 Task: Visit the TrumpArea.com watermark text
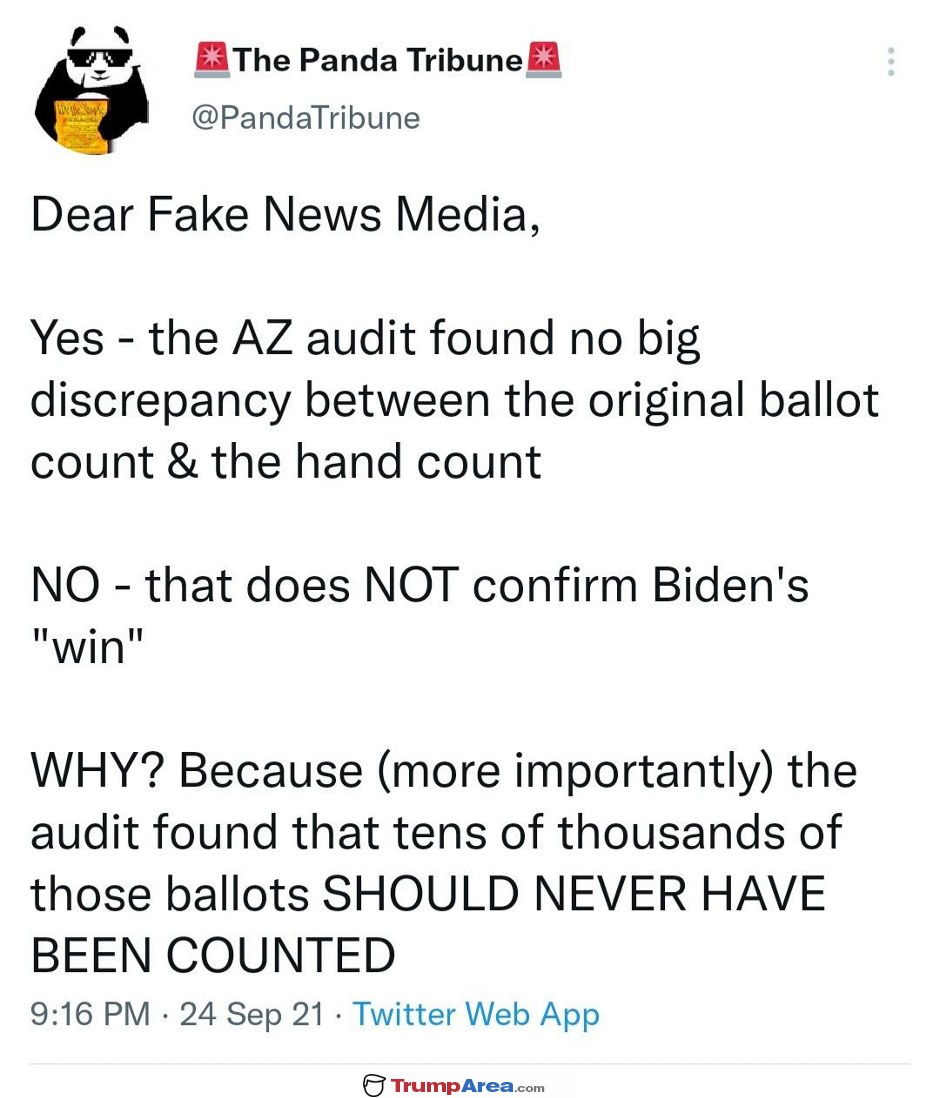pyautogui.click(x=468, y=1085)
